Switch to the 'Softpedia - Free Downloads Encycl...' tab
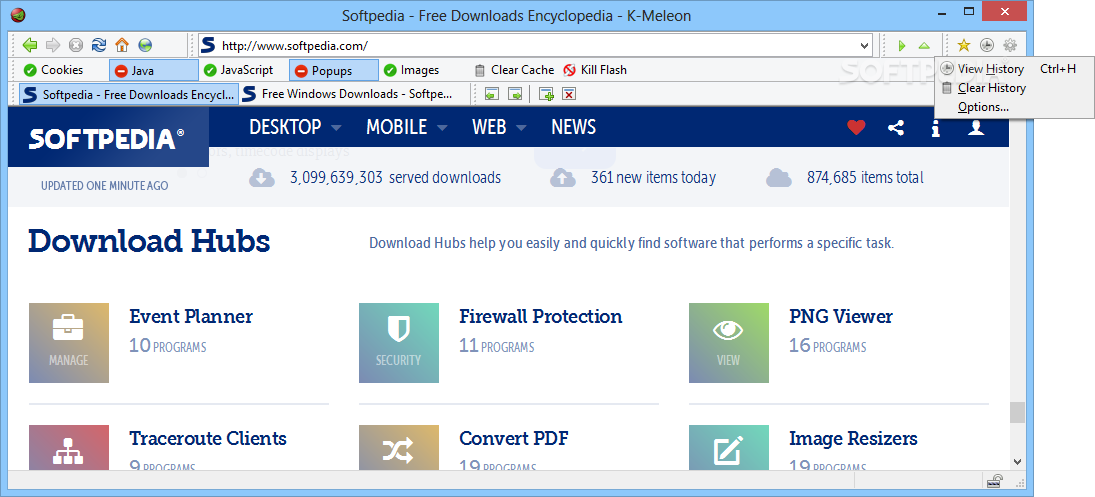The image size is (1095, 497). [128, 94]
